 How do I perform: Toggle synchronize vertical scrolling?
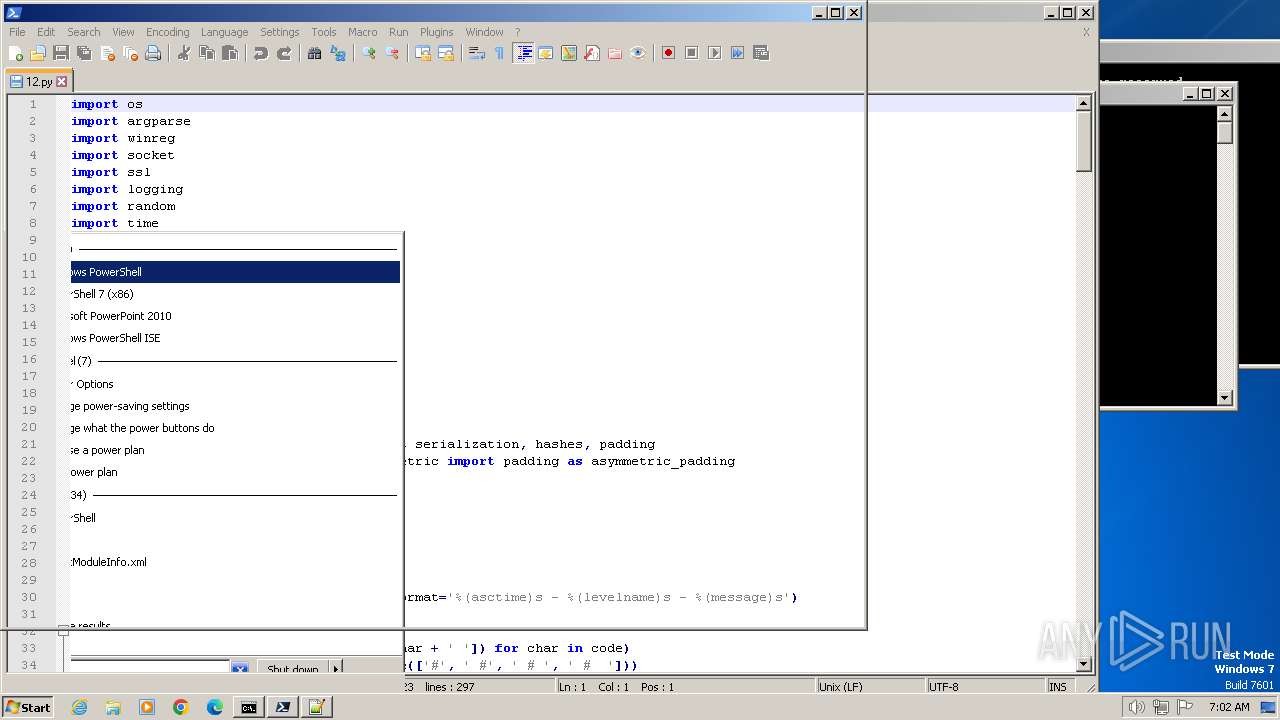coord(423,53)
